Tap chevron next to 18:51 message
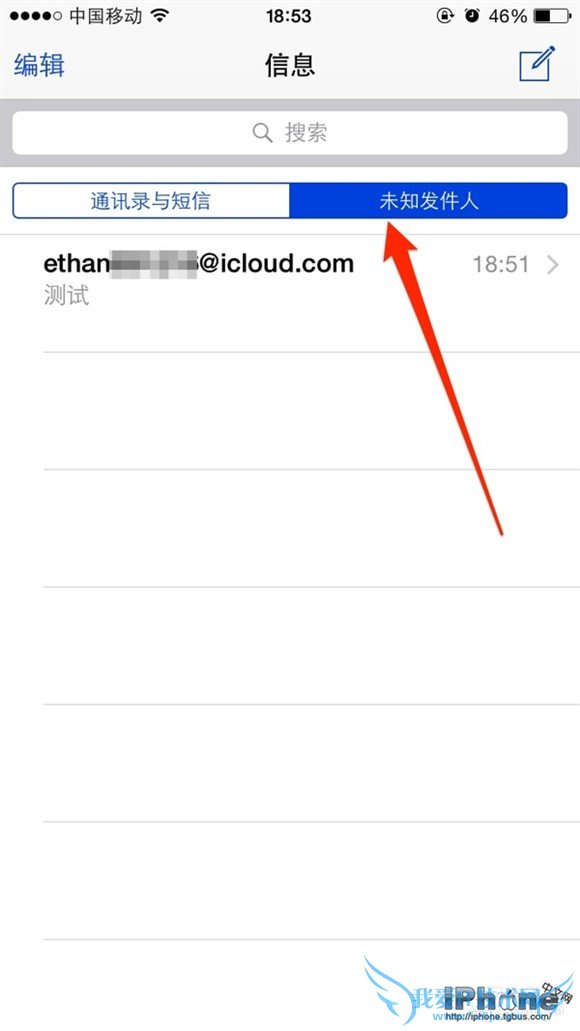Image resolution: width=580 pixels, height=1031 pixels. [x=553, y=265]
